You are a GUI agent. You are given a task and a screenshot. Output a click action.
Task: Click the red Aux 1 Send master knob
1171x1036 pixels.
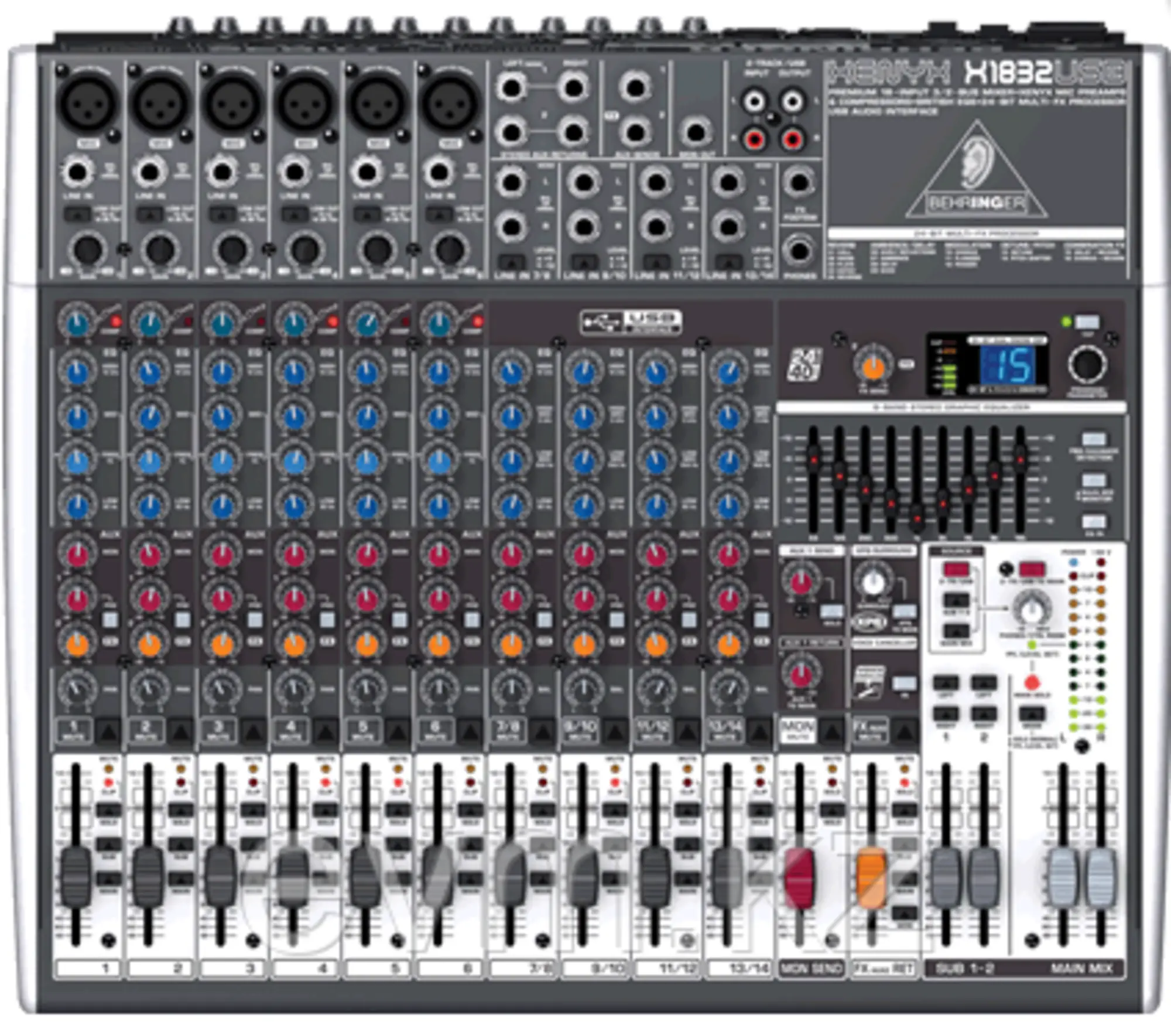800,580
